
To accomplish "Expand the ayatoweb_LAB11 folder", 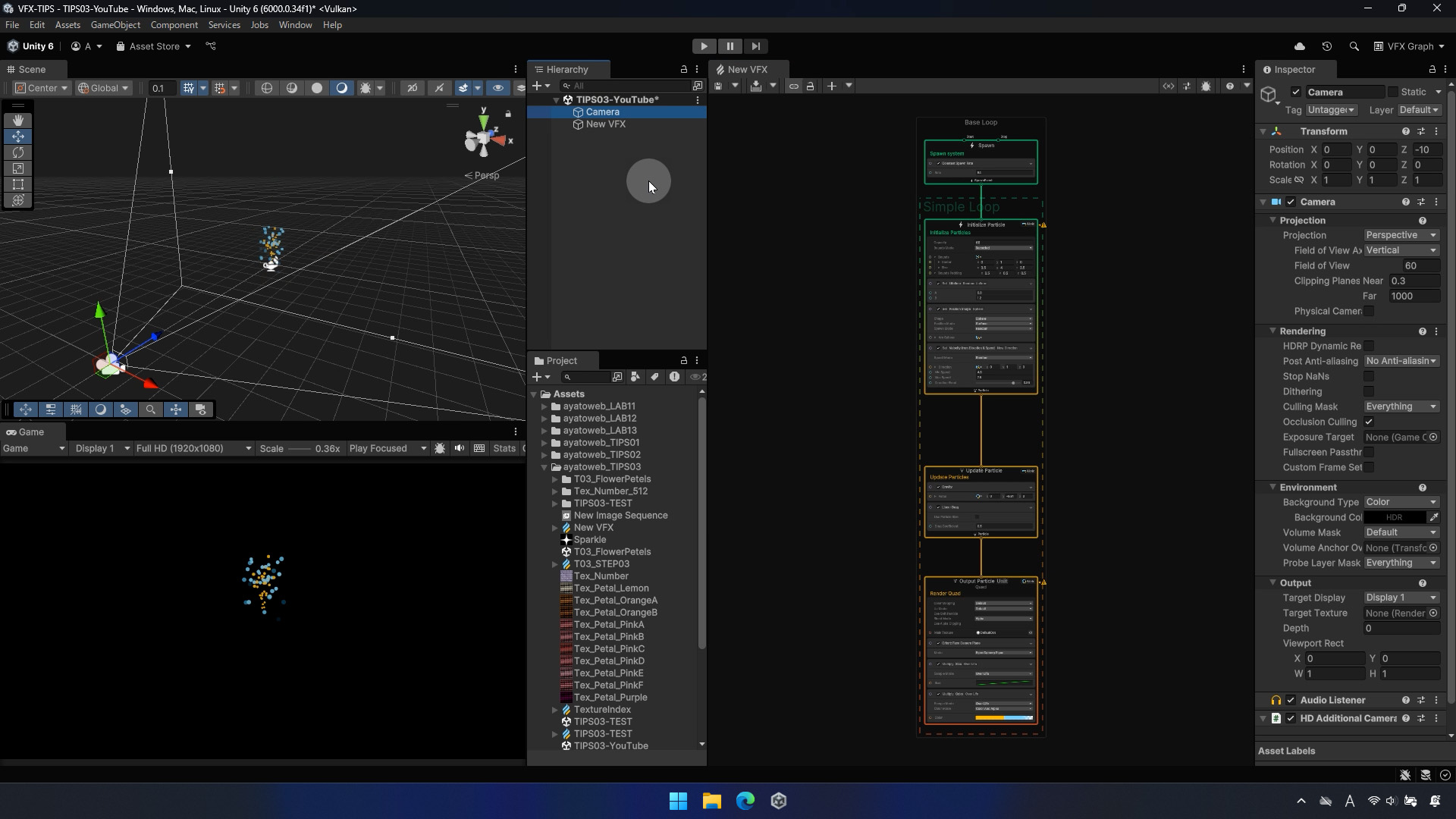I will point(544,406).
